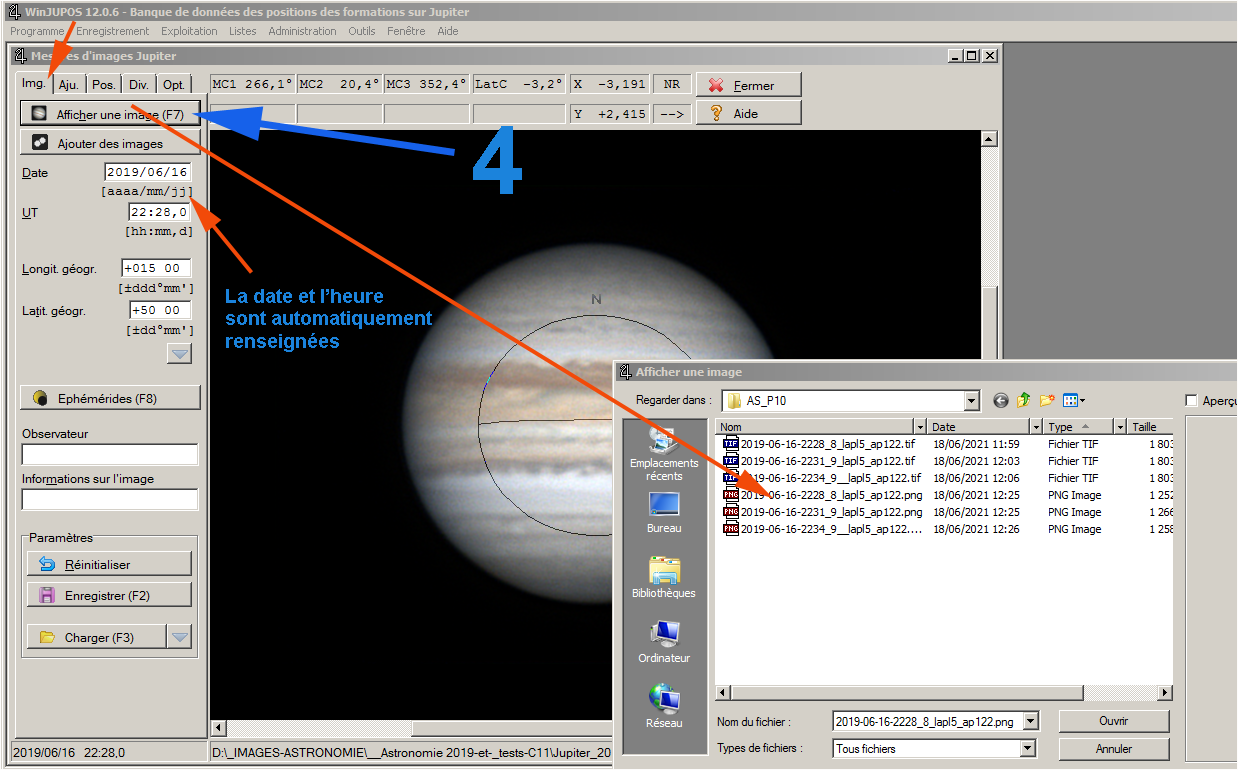Switch to the Opt. tab

point(174,85)
